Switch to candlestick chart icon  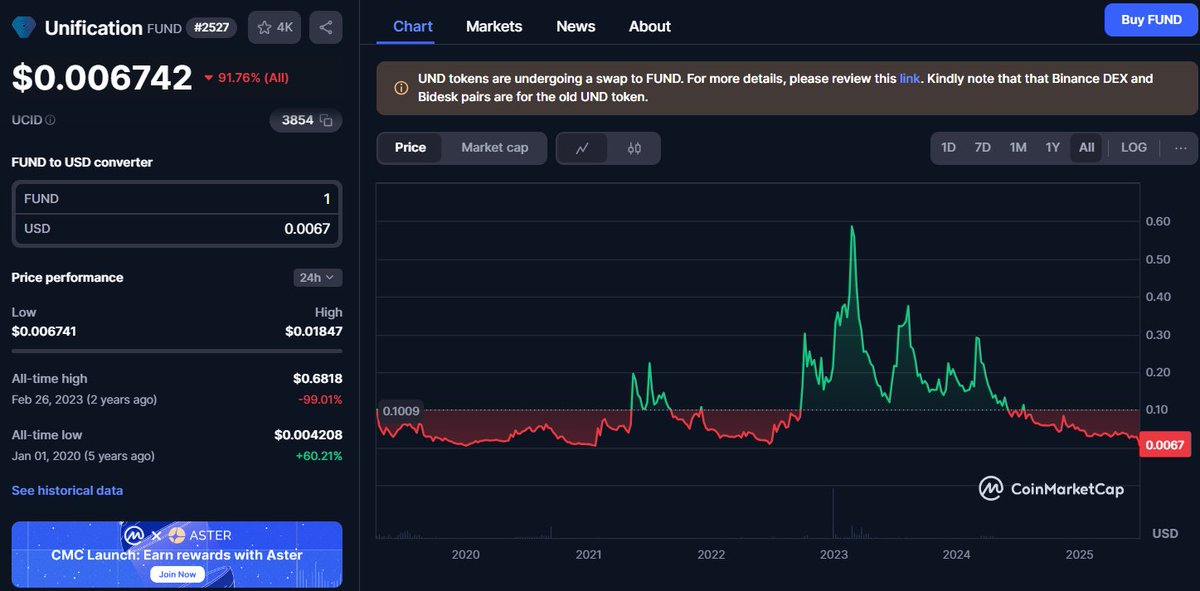pos(634,148)
